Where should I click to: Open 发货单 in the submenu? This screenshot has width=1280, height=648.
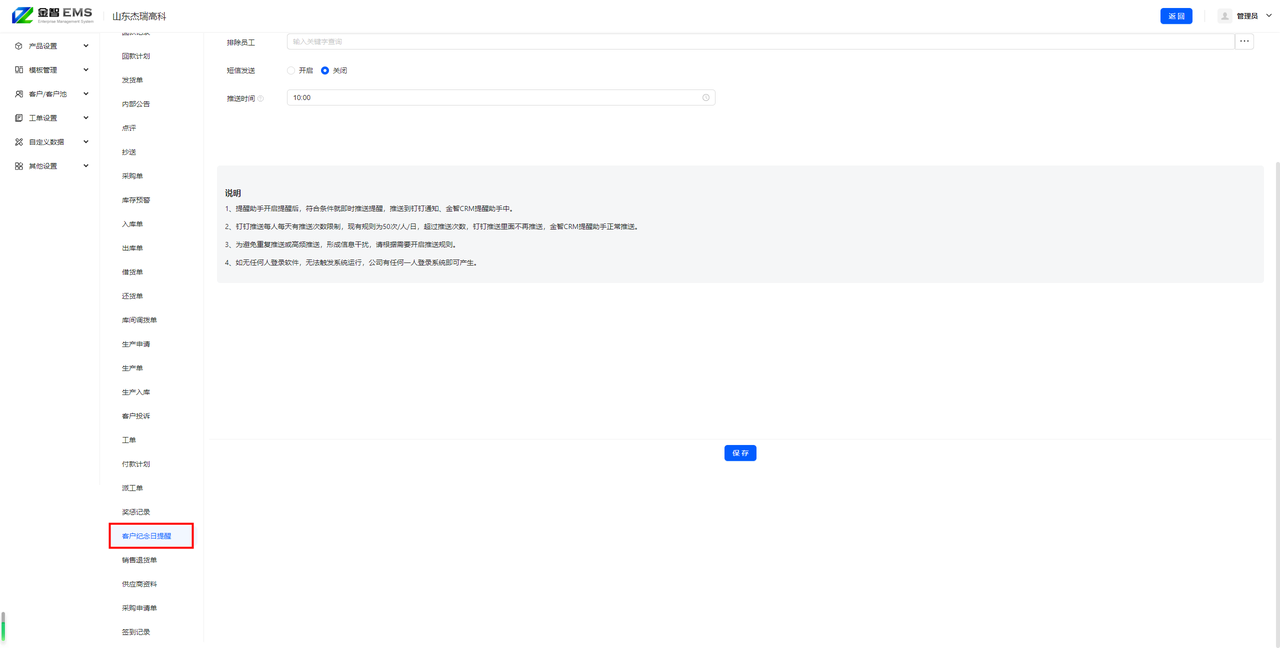point(133,80)
